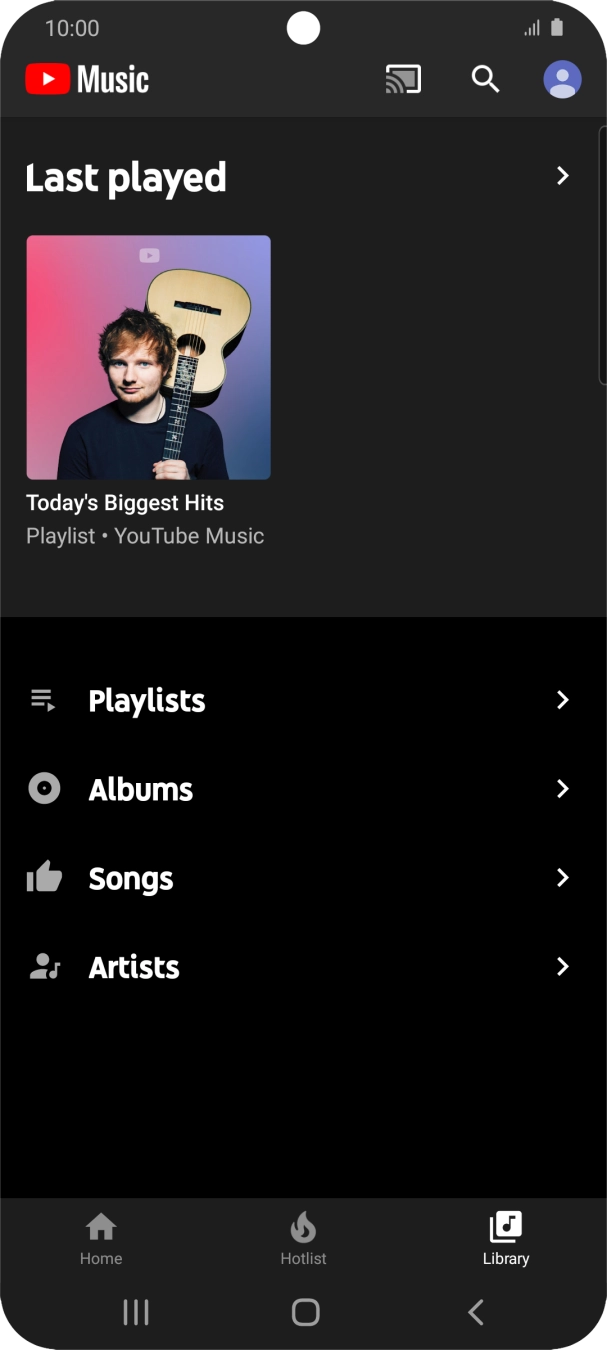Open your account profile avatar
Viewport: 607px width, 1350px height.
562,78
